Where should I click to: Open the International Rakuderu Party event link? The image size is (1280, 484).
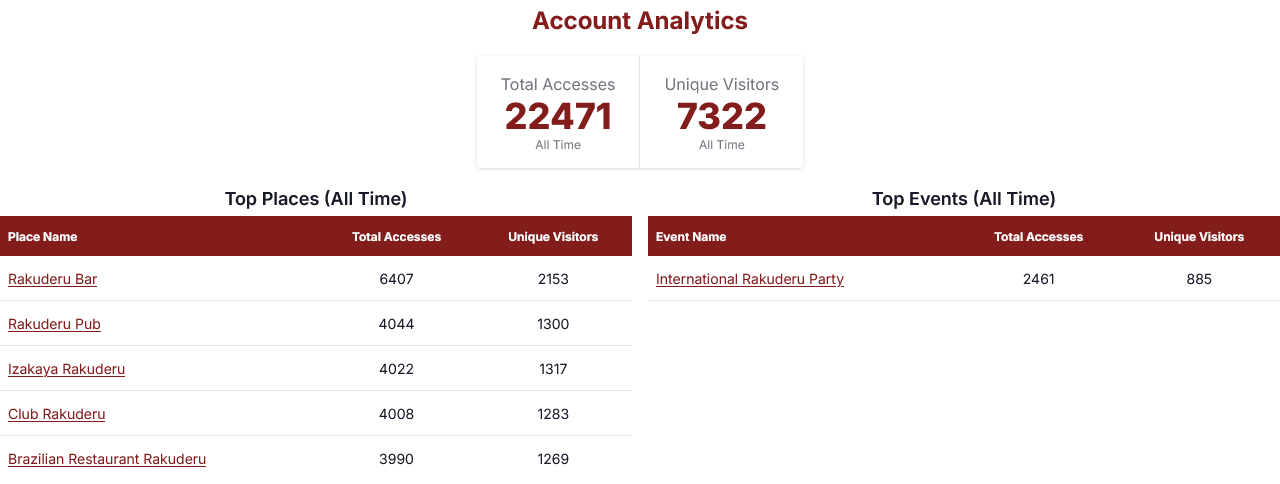click(x=750, y=279)
